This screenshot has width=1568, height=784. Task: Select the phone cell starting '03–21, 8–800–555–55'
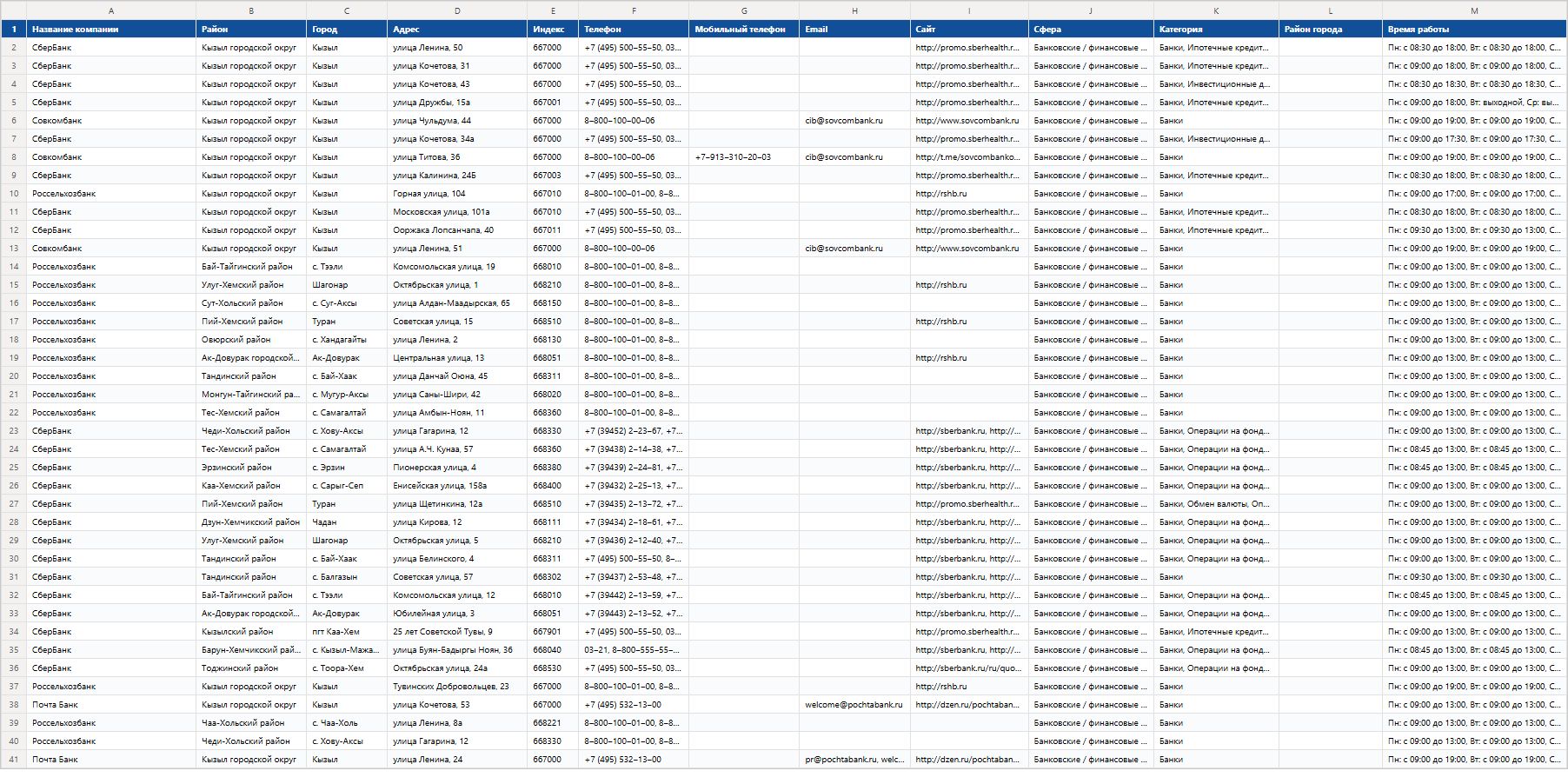point(634,650)
